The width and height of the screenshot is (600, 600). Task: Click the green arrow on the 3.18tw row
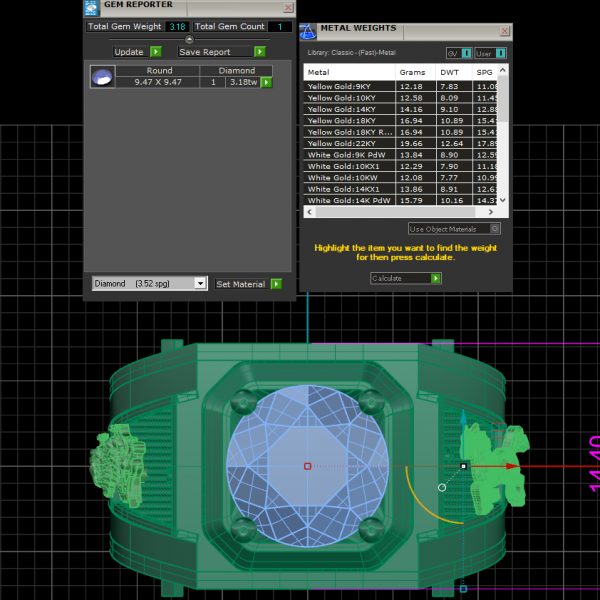point(267,83)
